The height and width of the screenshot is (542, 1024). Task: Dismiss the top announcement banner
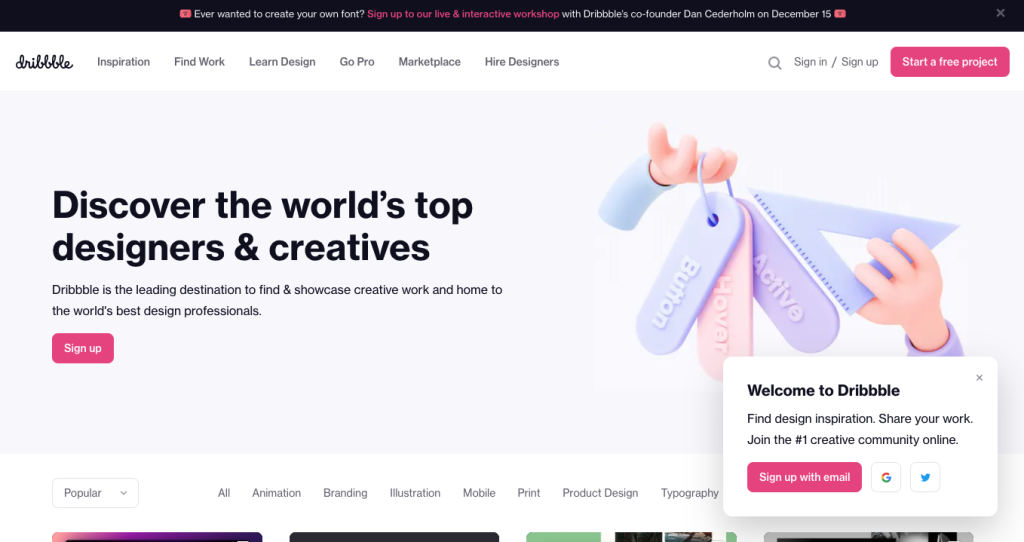pos(1000,13)
